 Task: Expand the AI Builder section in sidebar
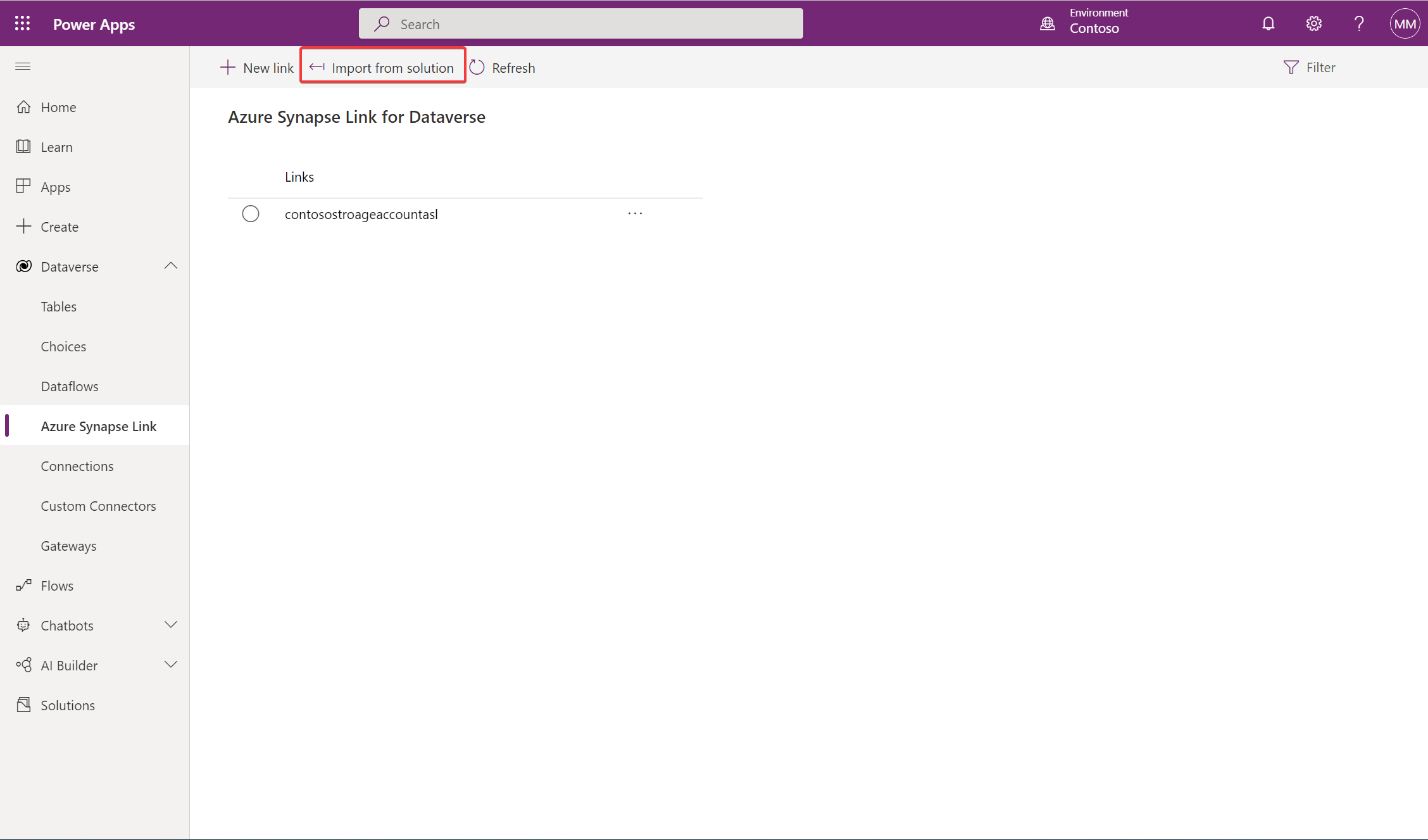(x=170, y=665)
